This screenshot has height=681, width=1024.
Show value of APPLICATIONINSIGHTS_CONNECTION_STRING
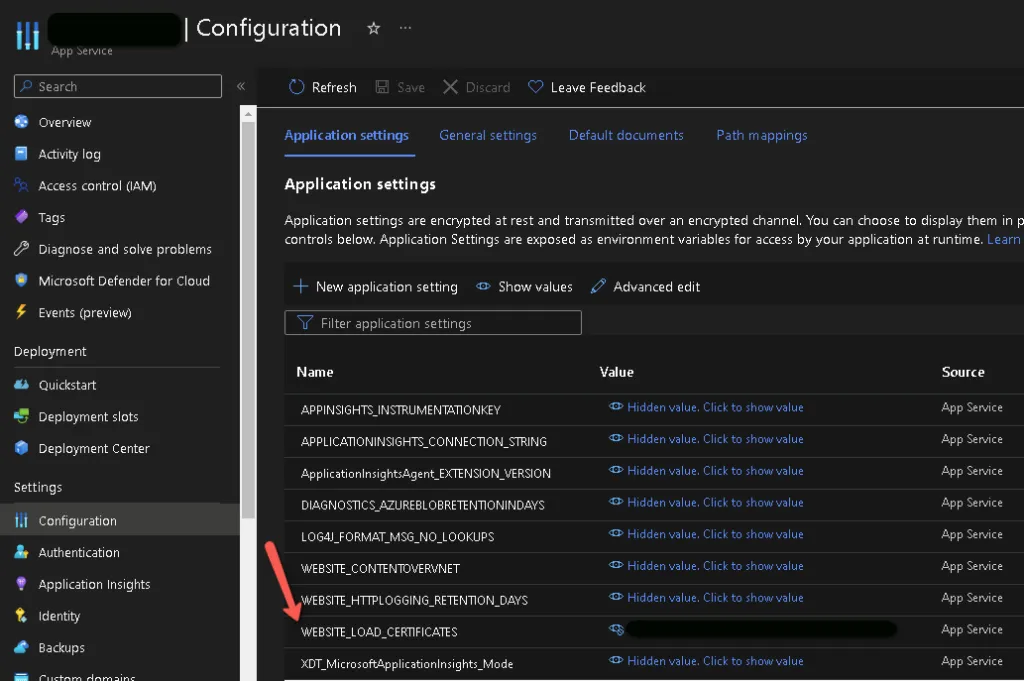pos(706,439)
